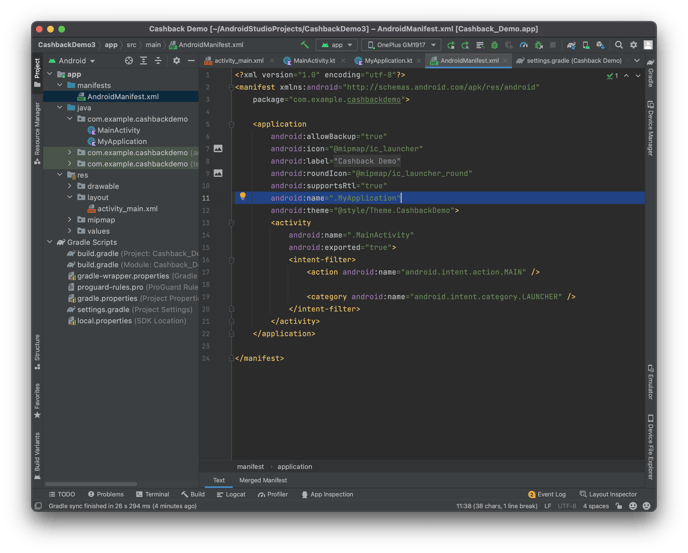Open the Emulator tool window

coord(650,382)
